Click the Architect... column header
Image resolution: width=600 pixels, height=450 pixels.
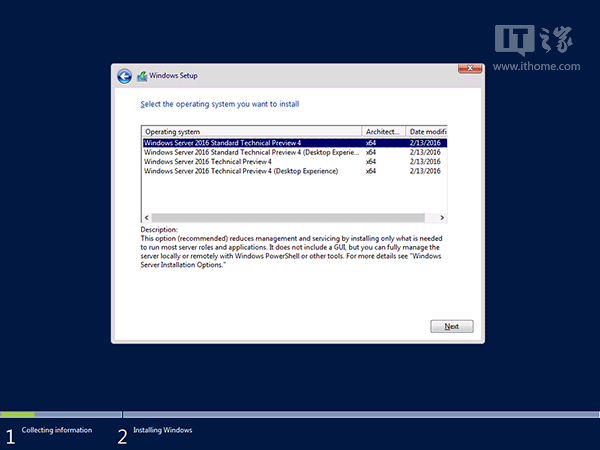click(x=384, y=132)
